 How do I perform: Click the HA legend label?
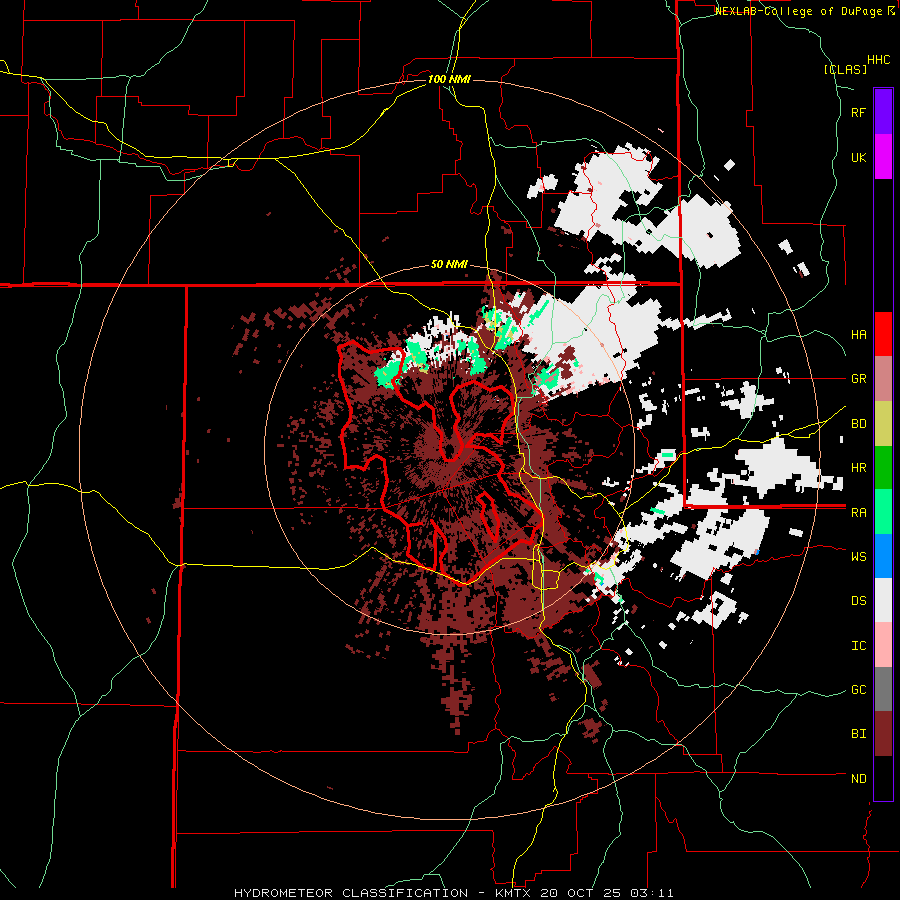[x=858, y=335]
